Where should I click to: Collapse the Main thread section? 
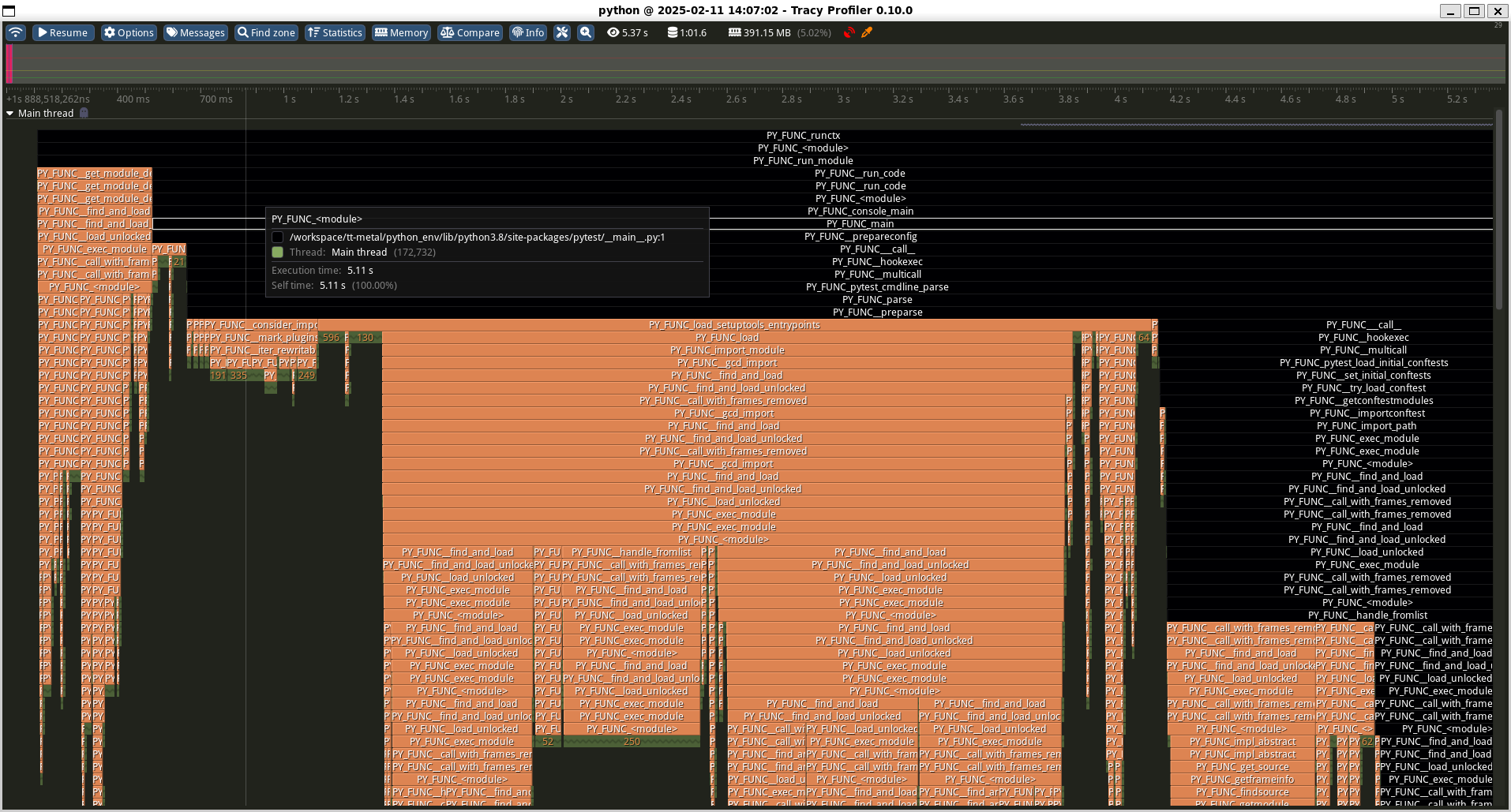(10, 114)
